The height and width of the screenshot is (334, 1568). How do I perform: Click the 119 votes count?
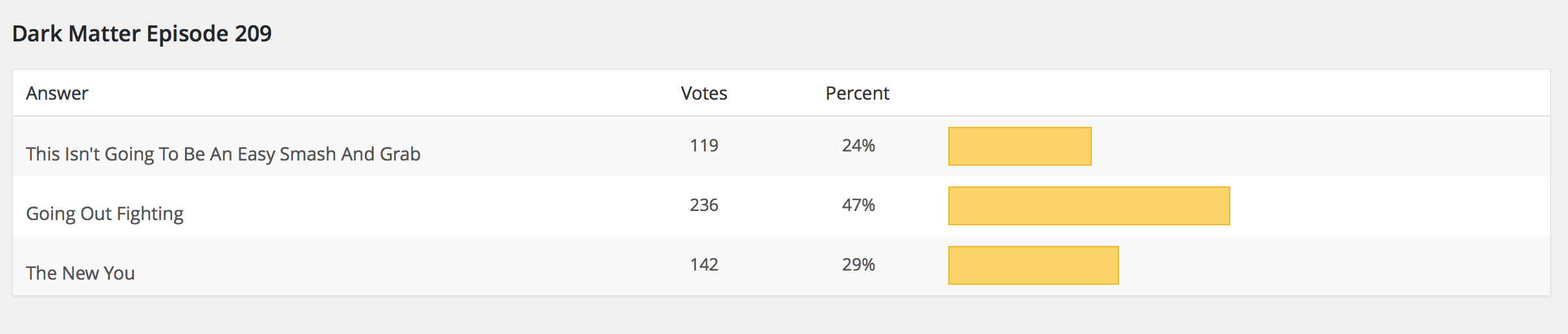pyautogui.click(x=704, y=145)
